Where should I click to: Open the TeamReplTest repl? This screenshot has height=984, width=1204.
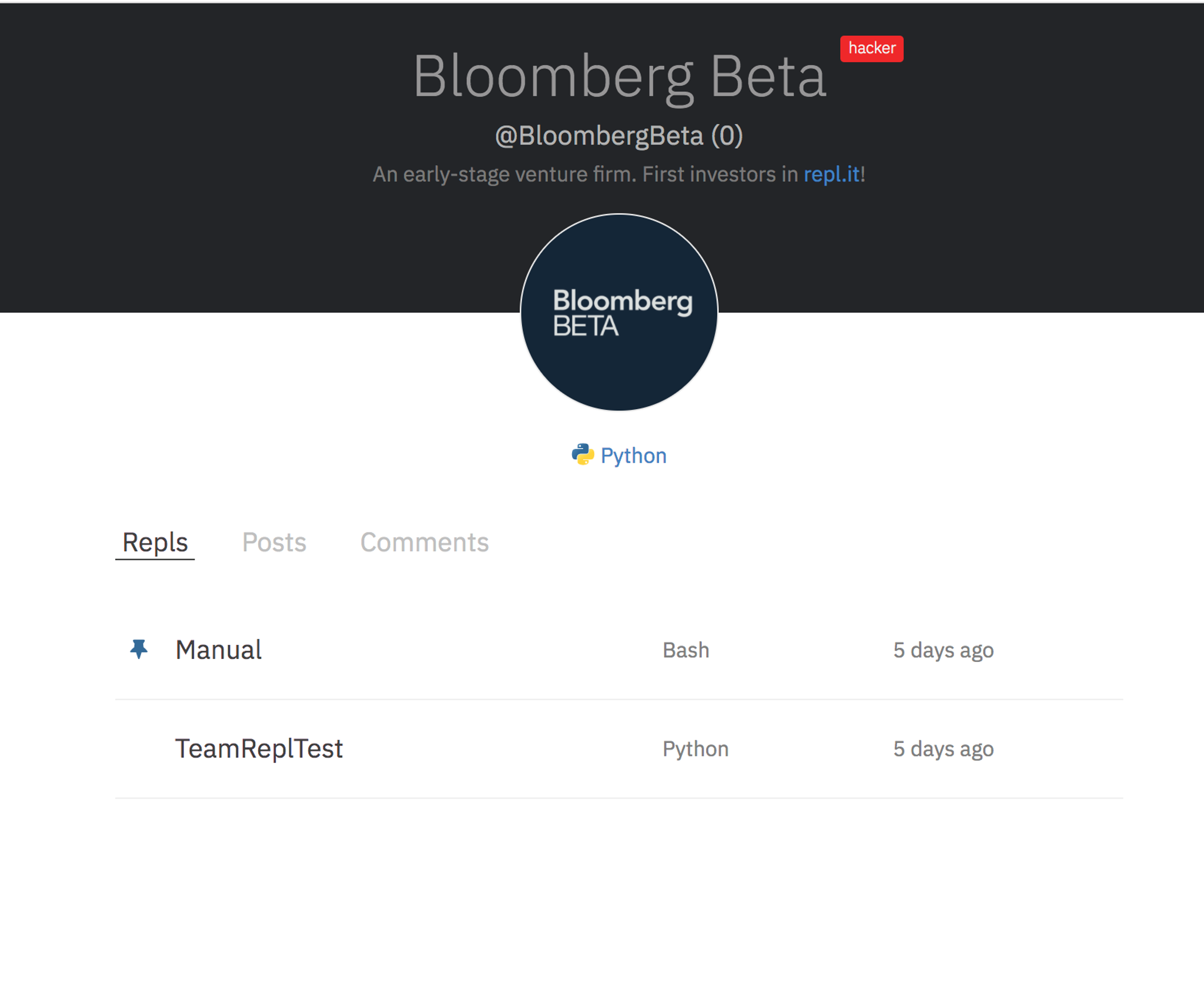[260, 748]
